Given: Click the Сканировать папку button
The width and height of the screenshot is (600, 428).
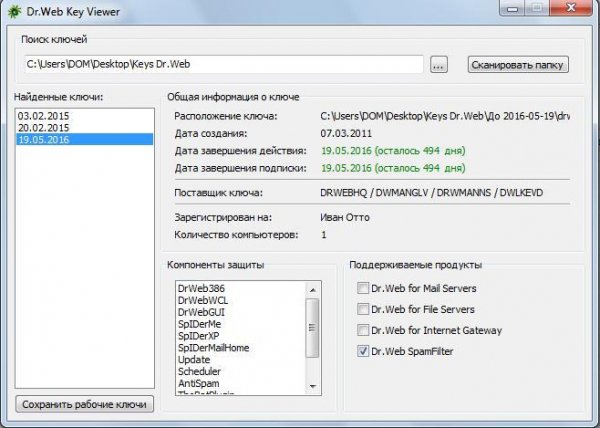Looking at the screenshot, I should tap(518, 65).
